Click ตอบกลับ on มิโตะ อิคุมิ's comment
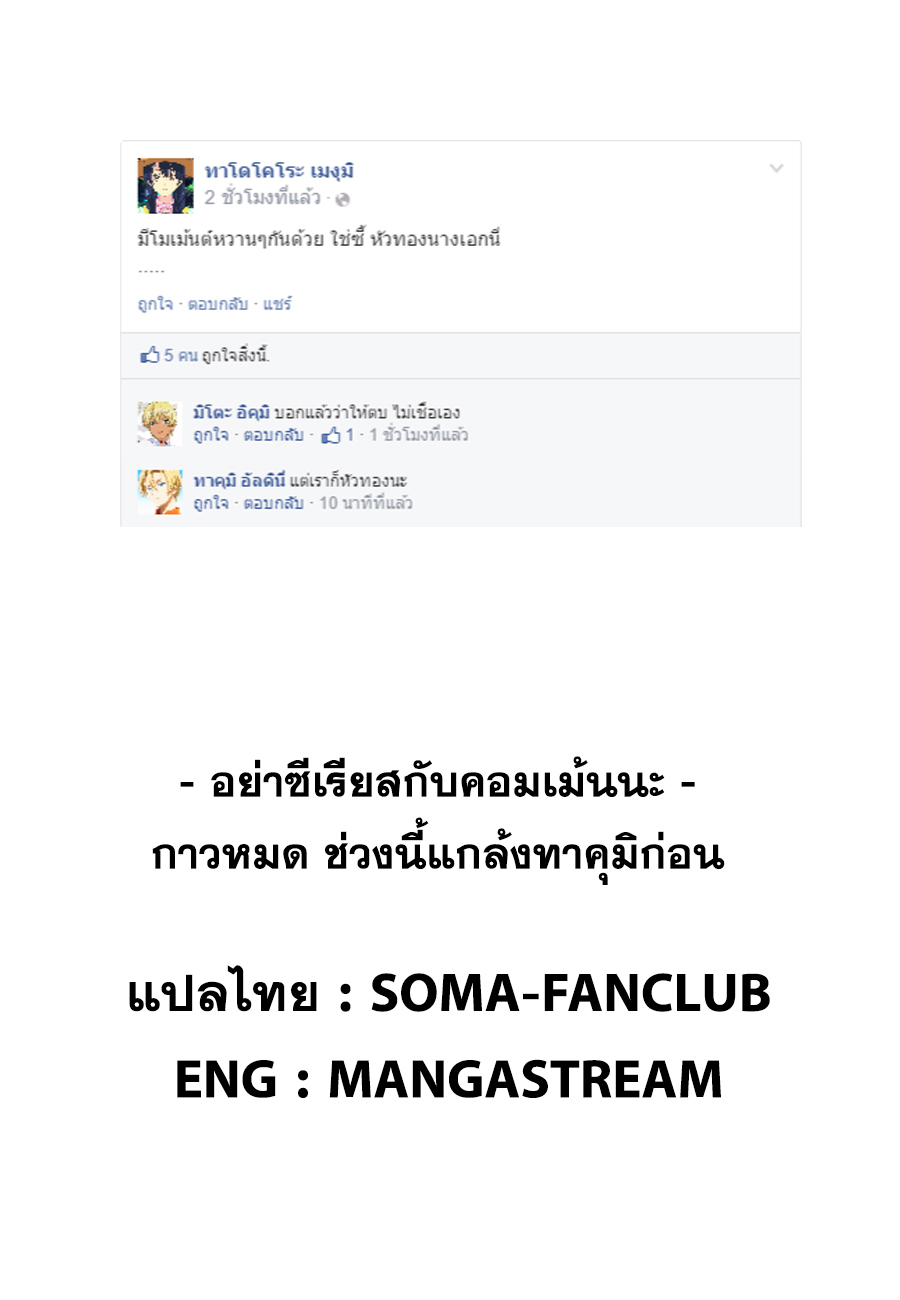This screenshot has width=900, height=1300. coord(273,435)
